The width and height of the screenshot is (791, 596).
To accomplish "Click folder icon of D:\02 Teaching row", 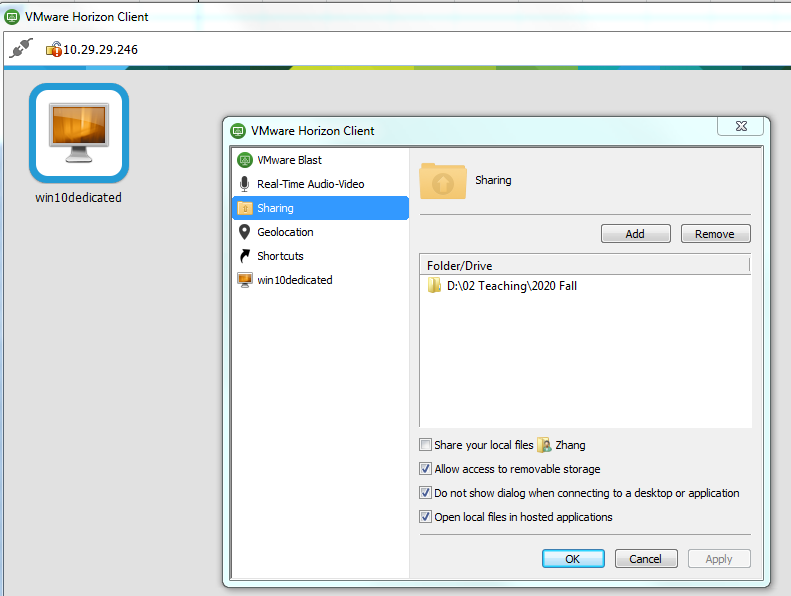I will (x=434, y=285).
